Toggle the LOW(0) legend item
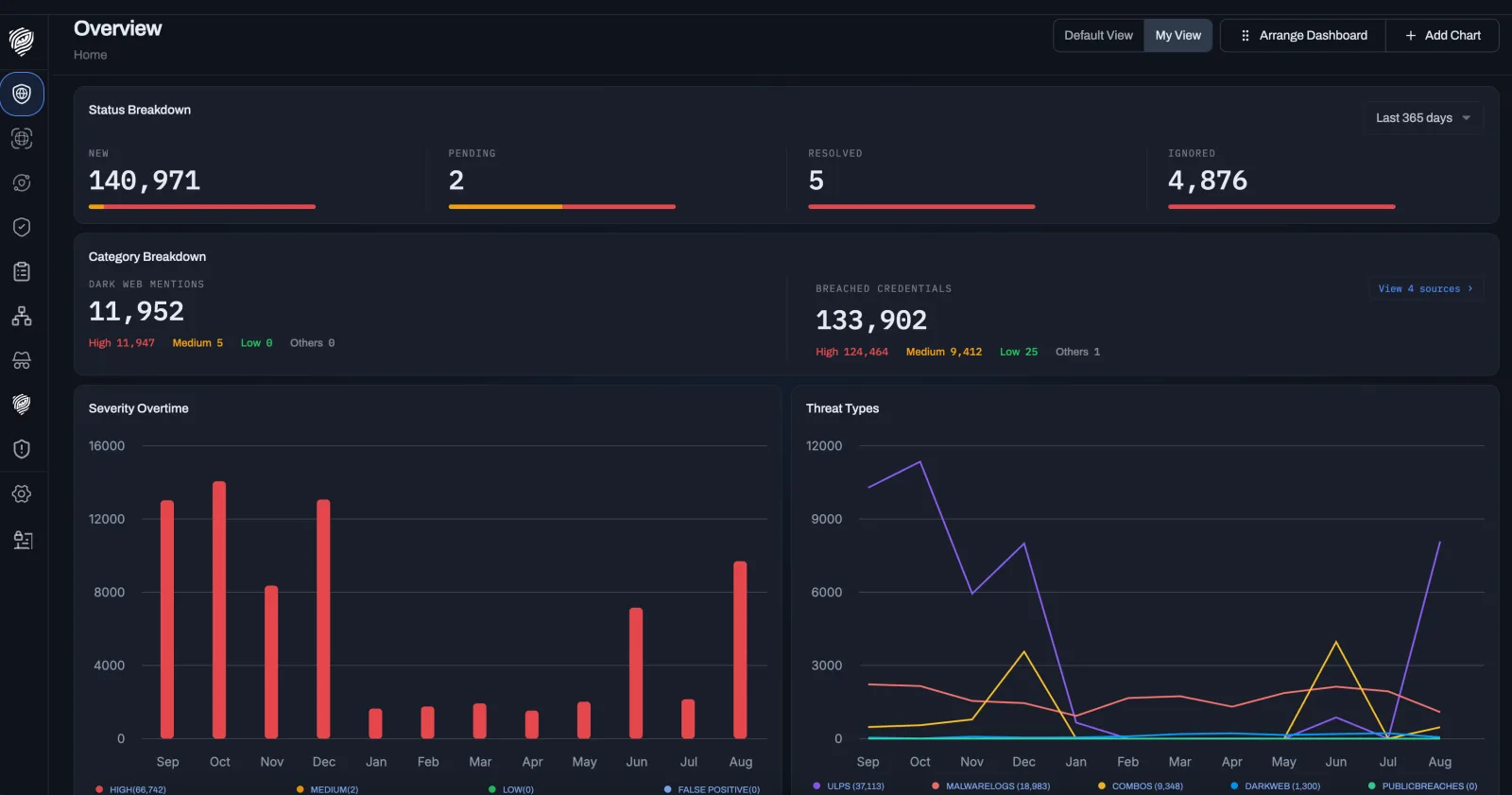The height and width of the screenshot is (795, 1512). (511, 789)
